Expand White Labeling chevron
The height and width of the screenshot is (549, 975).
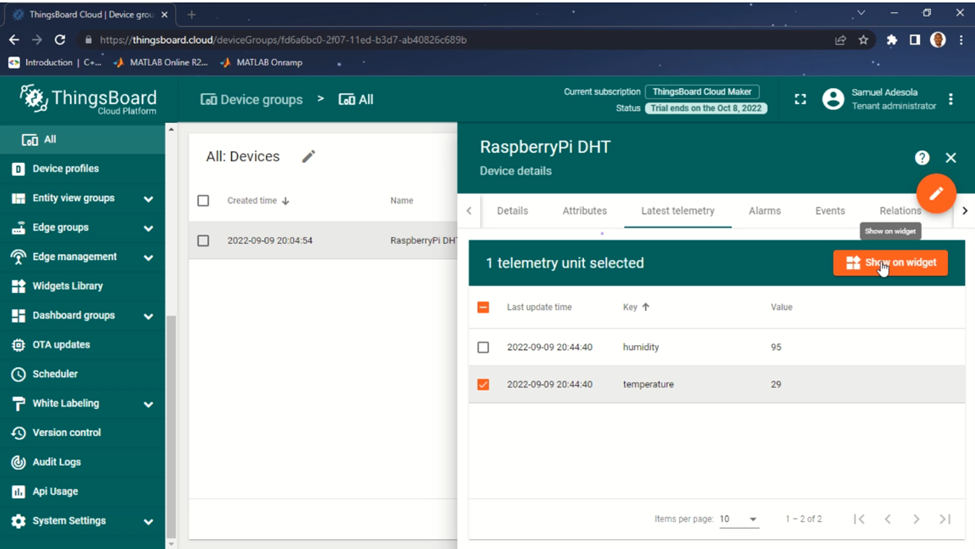coord(148,404)
